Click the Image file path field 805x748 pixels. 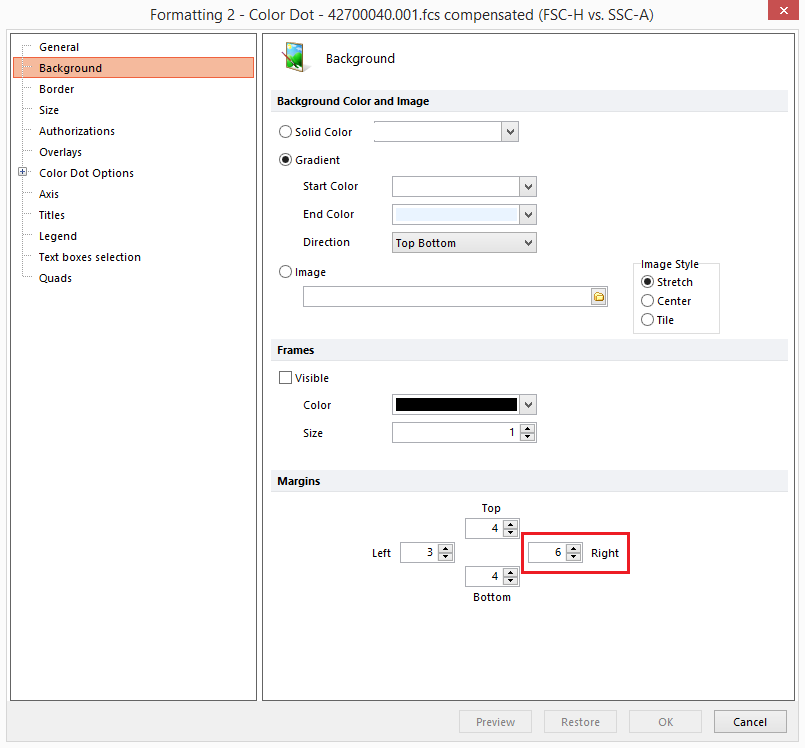pos(446,297)
